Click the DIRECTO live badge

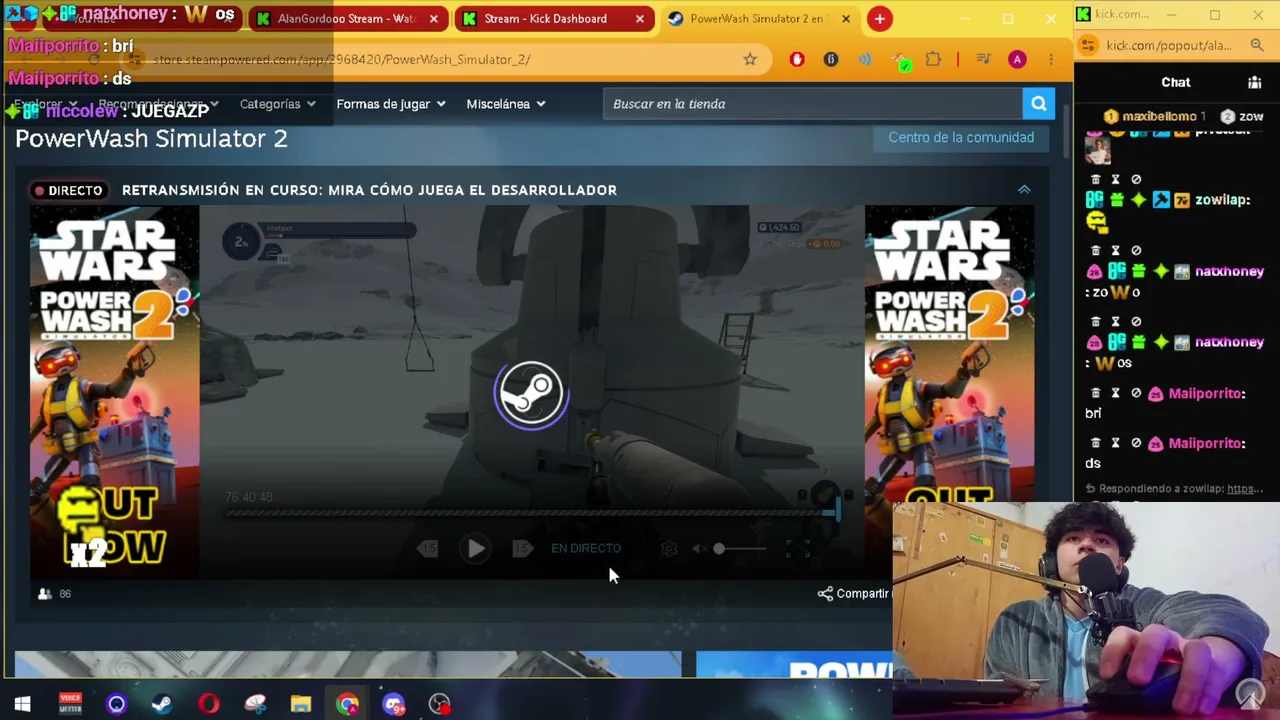pyautogui.click(x=68, y=190)
